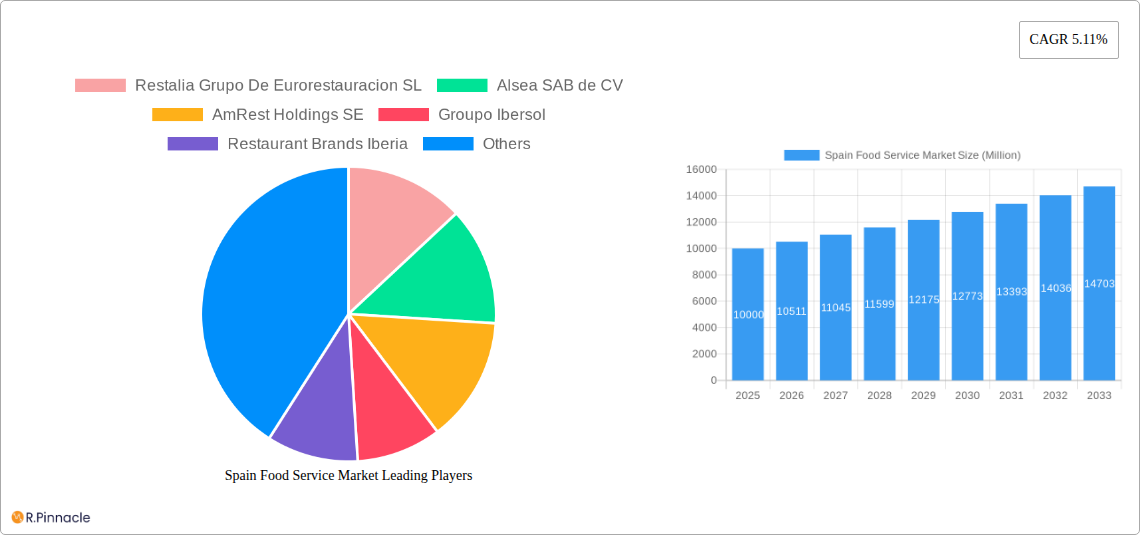
Task: Click the 2032 bar labeled 14036
Action: (1056, 288)
